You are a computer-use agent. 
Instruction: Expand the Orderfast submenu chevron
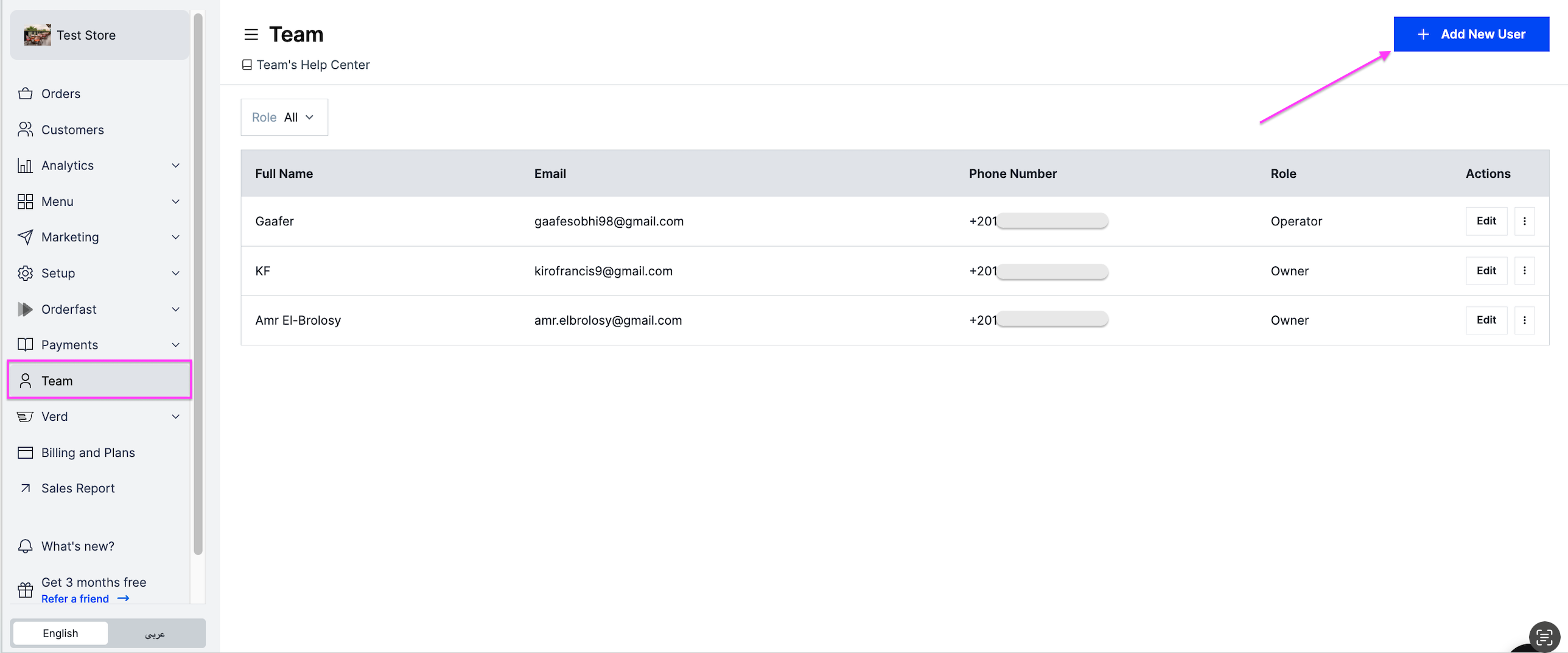coord(175,309)
